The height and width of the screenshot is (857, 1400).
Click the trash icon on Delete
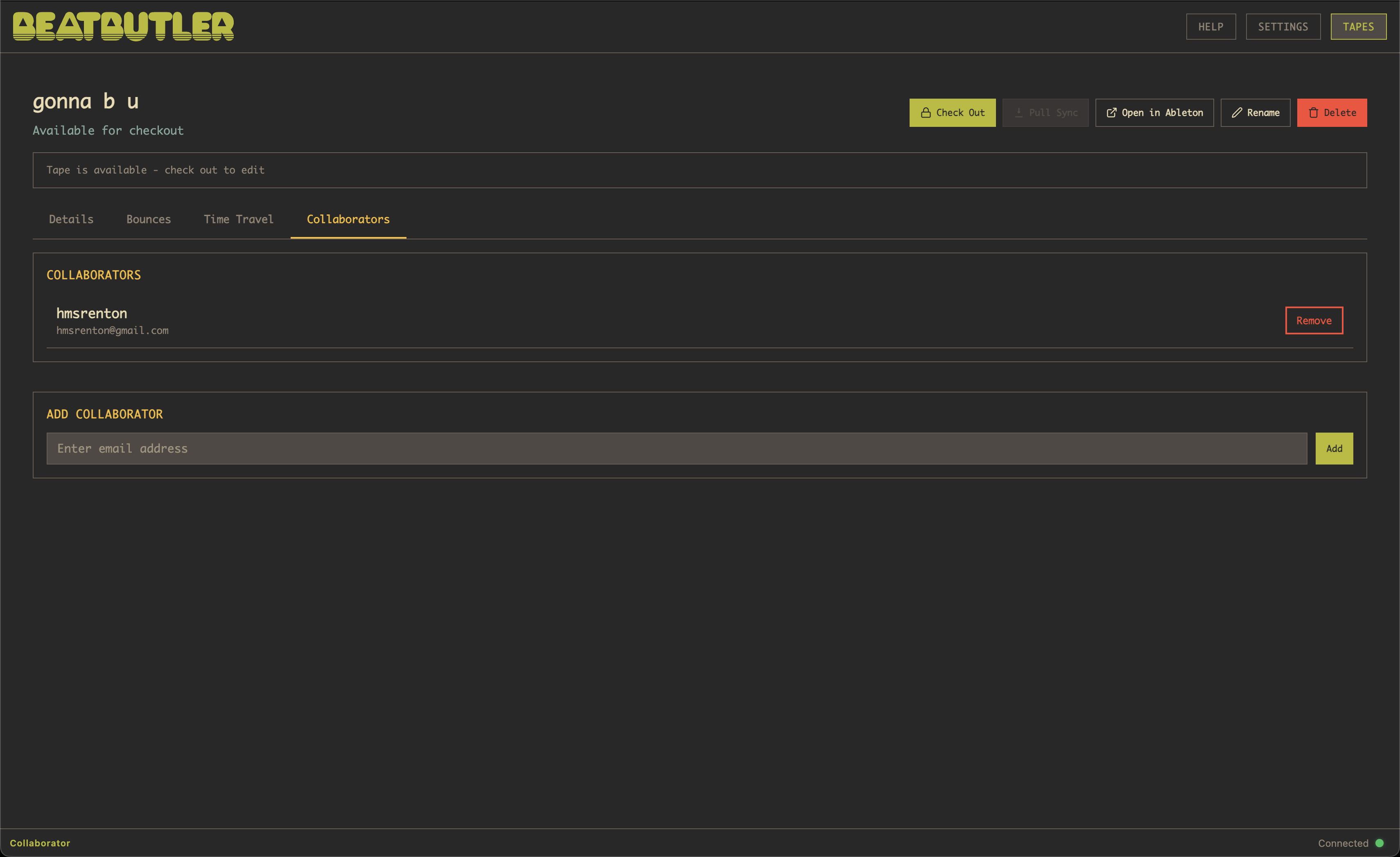(1313, 113)
